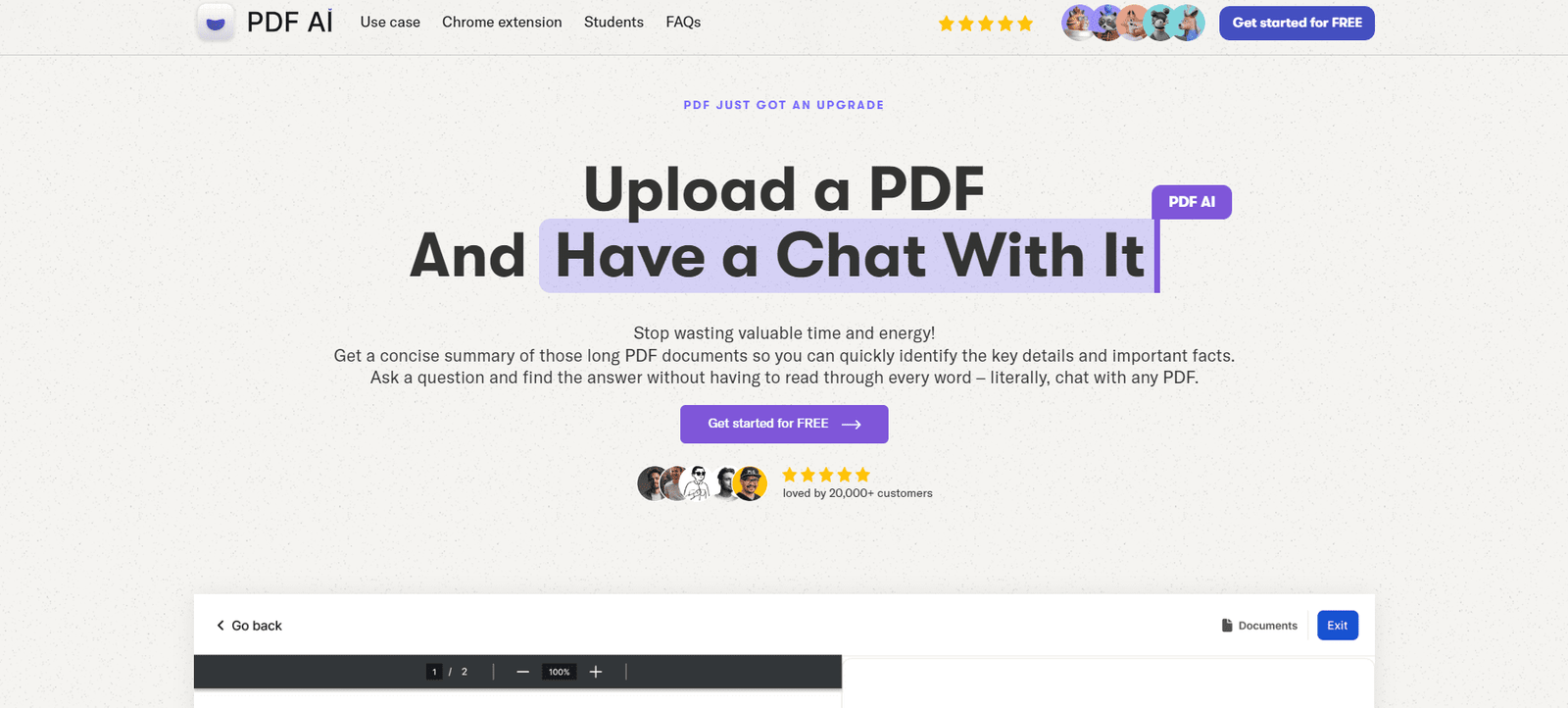
Task: Zoom out with the minus icon
Action: tap(522, 672)
